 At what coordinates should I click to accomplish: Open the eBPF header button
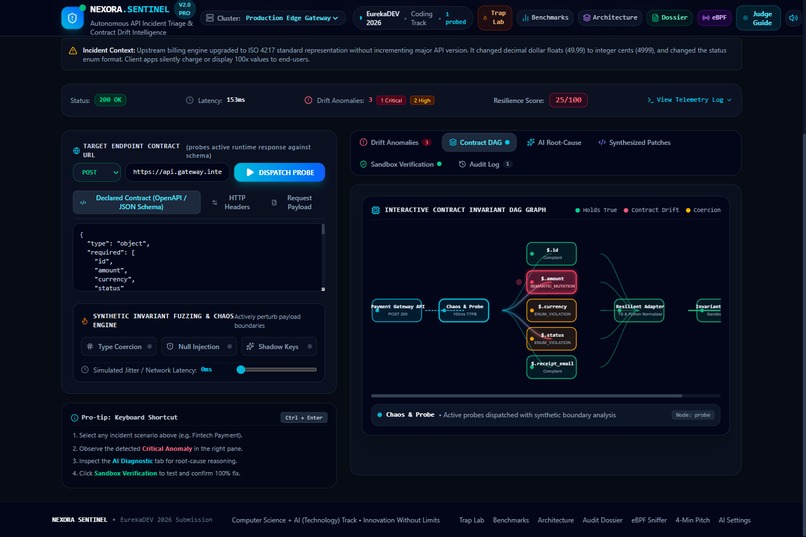pyautogui.click(x=714, y=17)
